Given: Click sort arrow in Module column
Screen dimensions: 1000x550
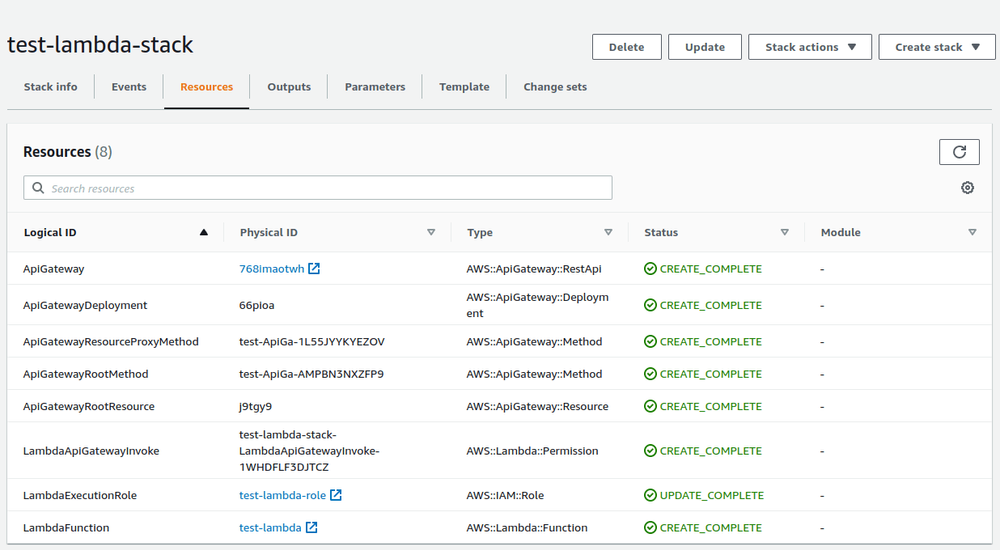Looking at the screenshot, I should point(972,232).
